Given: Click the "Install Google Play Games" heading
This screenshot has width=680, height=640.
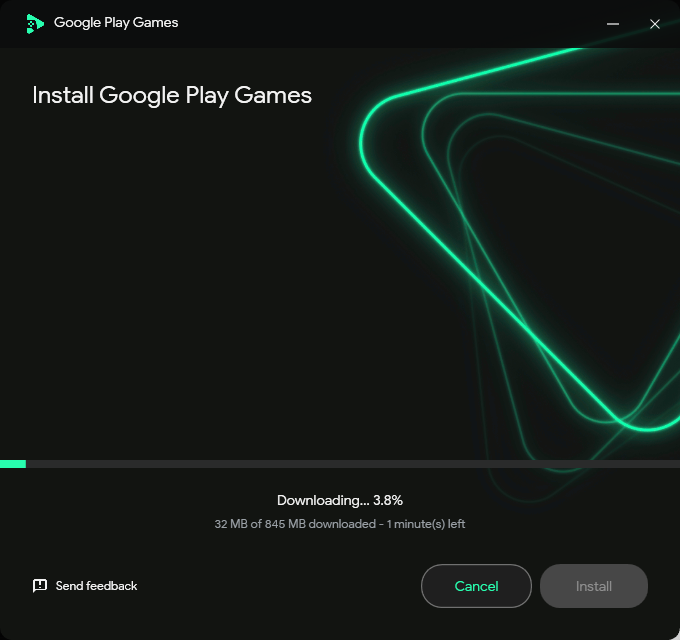Looking at the screenshot, I should 172,95.
